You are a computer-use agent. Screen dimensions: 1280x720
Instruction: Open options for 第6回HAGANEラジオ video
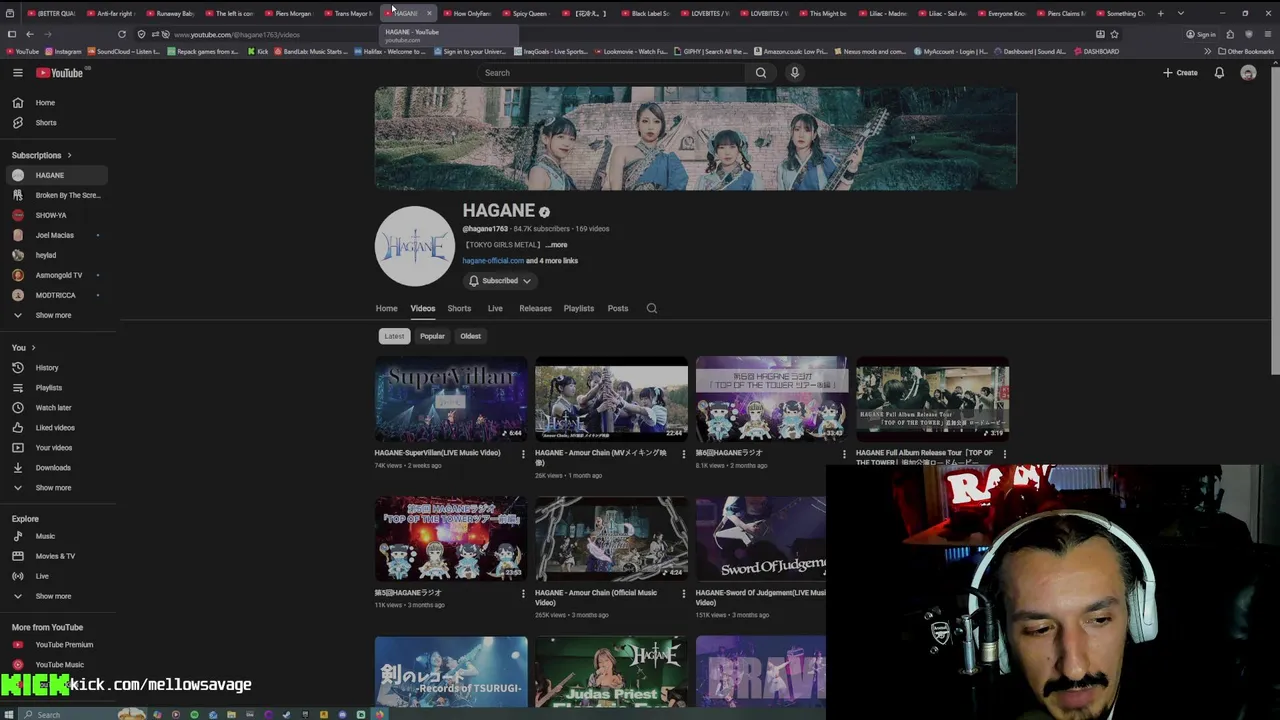[844, 453]
